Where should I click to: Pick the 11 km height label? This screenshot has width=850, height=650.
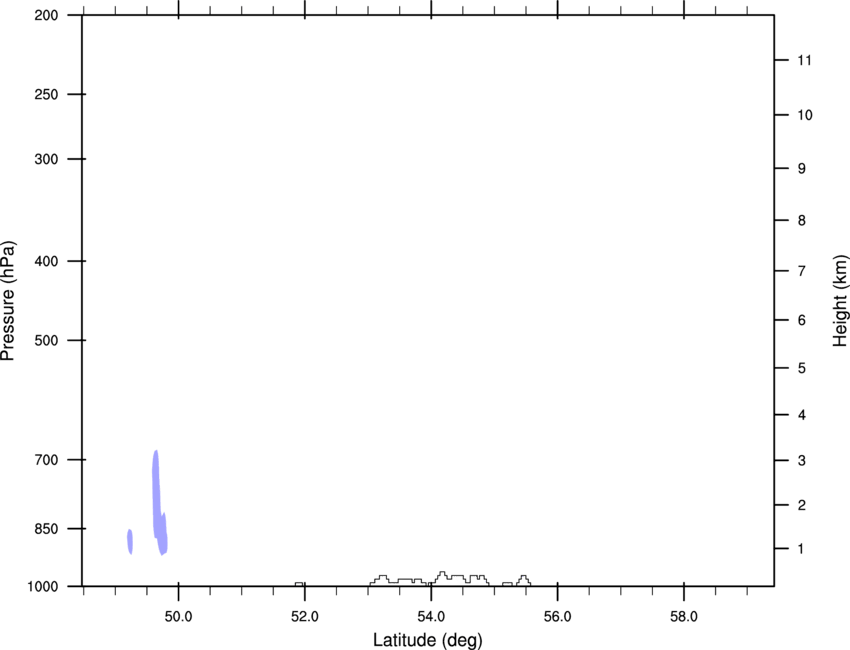(804, 60)
